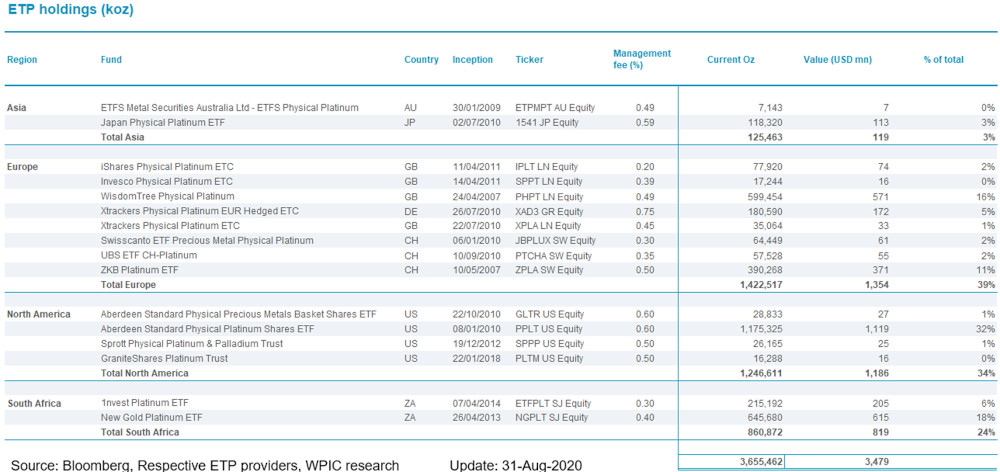Click ticker GLTR US Equity

550,314
